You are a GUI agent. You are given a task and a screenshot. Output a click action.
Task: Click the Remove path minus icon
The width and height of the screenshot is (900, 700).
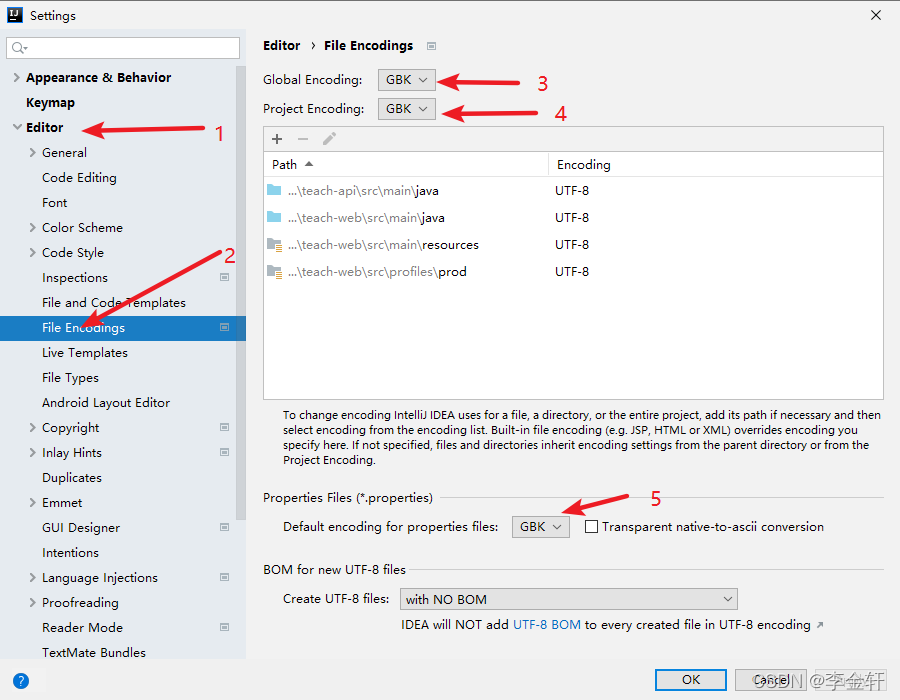(x=303, y=139)
